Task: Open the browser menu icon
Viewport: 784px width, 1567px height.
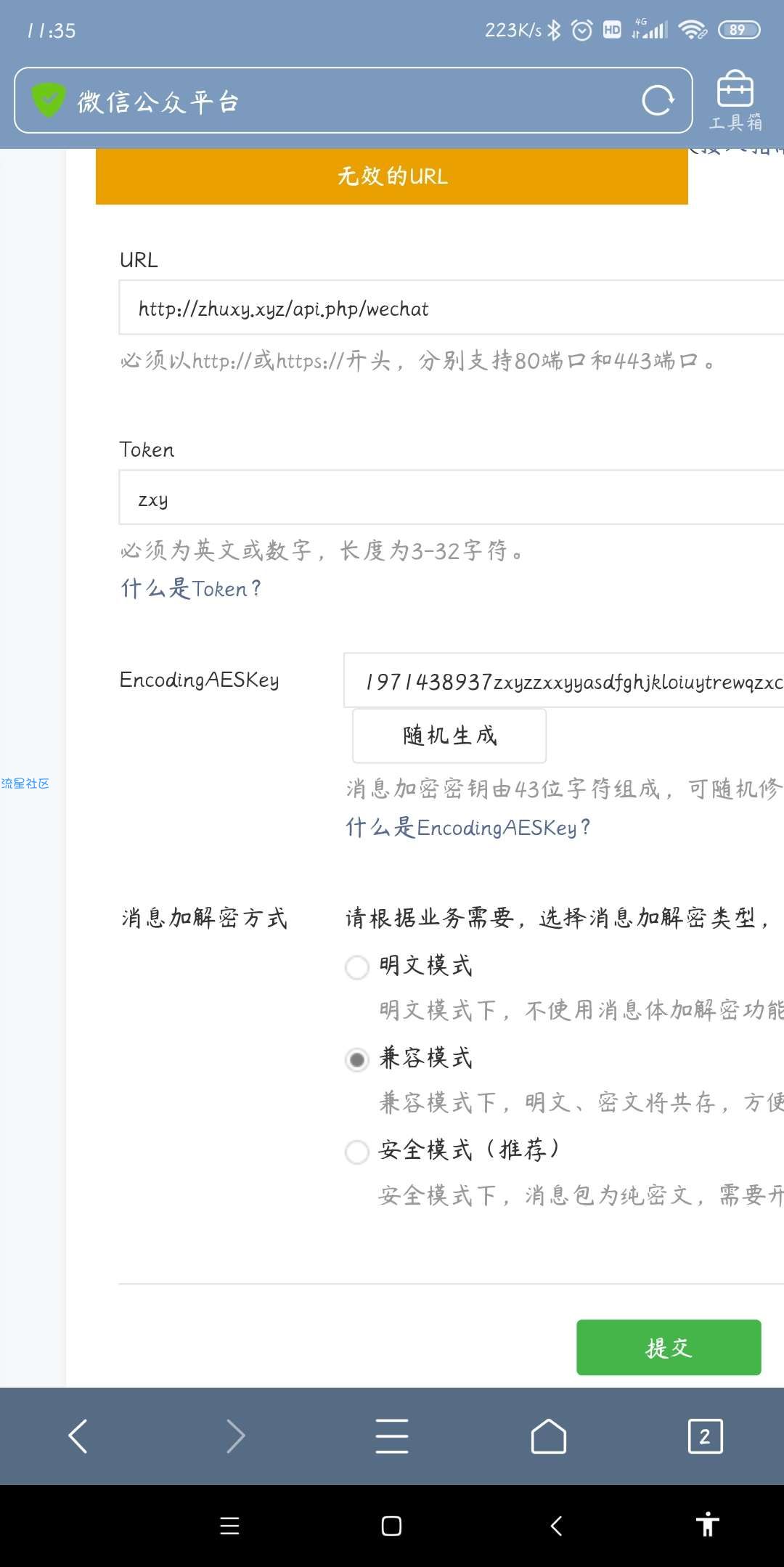Action: coord(392,1436)
